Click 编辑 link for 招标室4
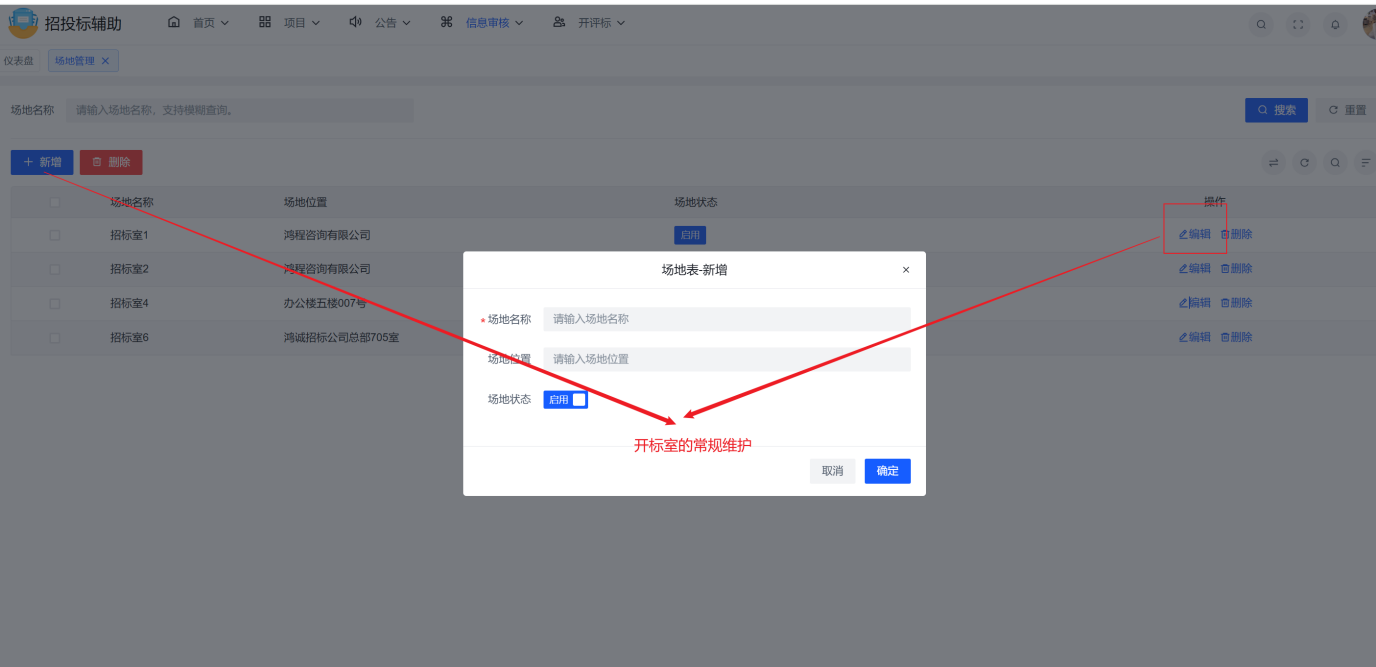1376x667 pixels. (x=1194, y=302)
